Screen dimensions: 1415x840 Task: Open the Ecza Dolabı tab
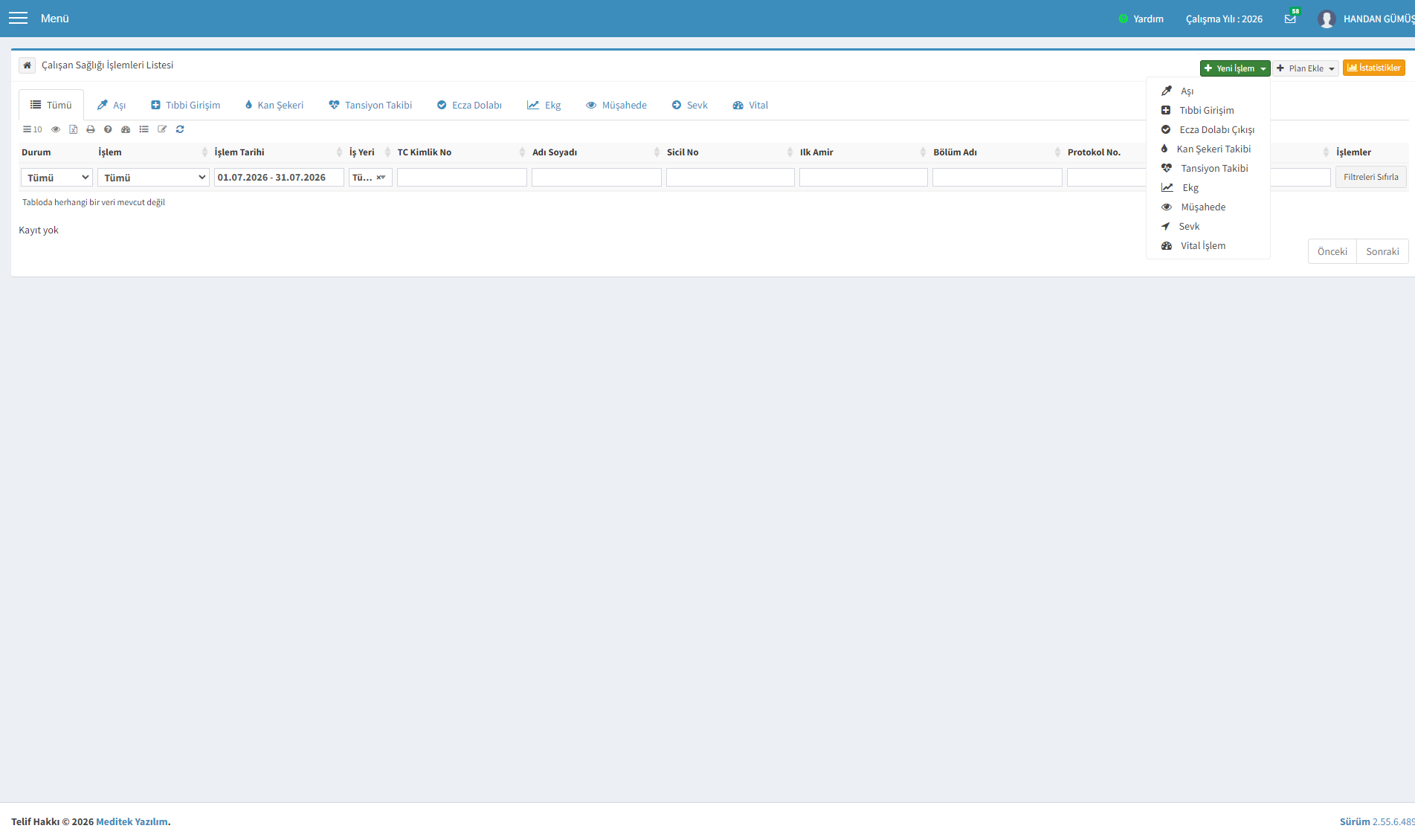tap(469, 105)
